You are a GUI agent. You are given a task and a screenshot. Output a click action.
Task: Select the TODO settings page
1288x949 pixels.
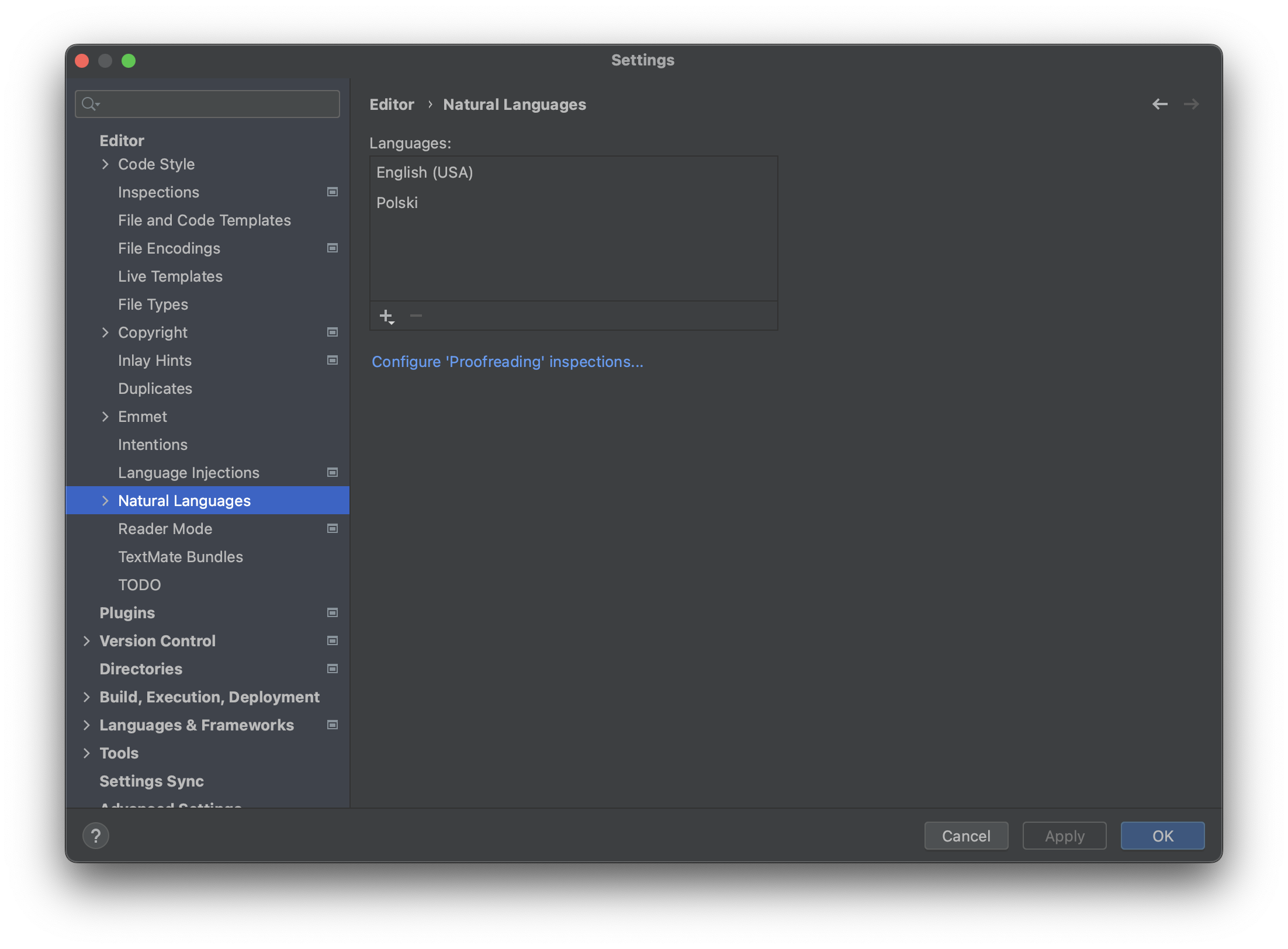pos(139,585)
